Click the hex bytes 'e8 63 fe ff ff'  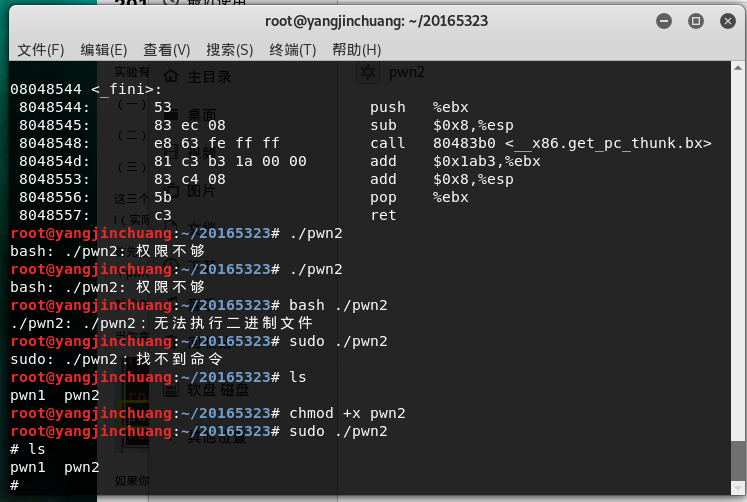click(216, 143)
